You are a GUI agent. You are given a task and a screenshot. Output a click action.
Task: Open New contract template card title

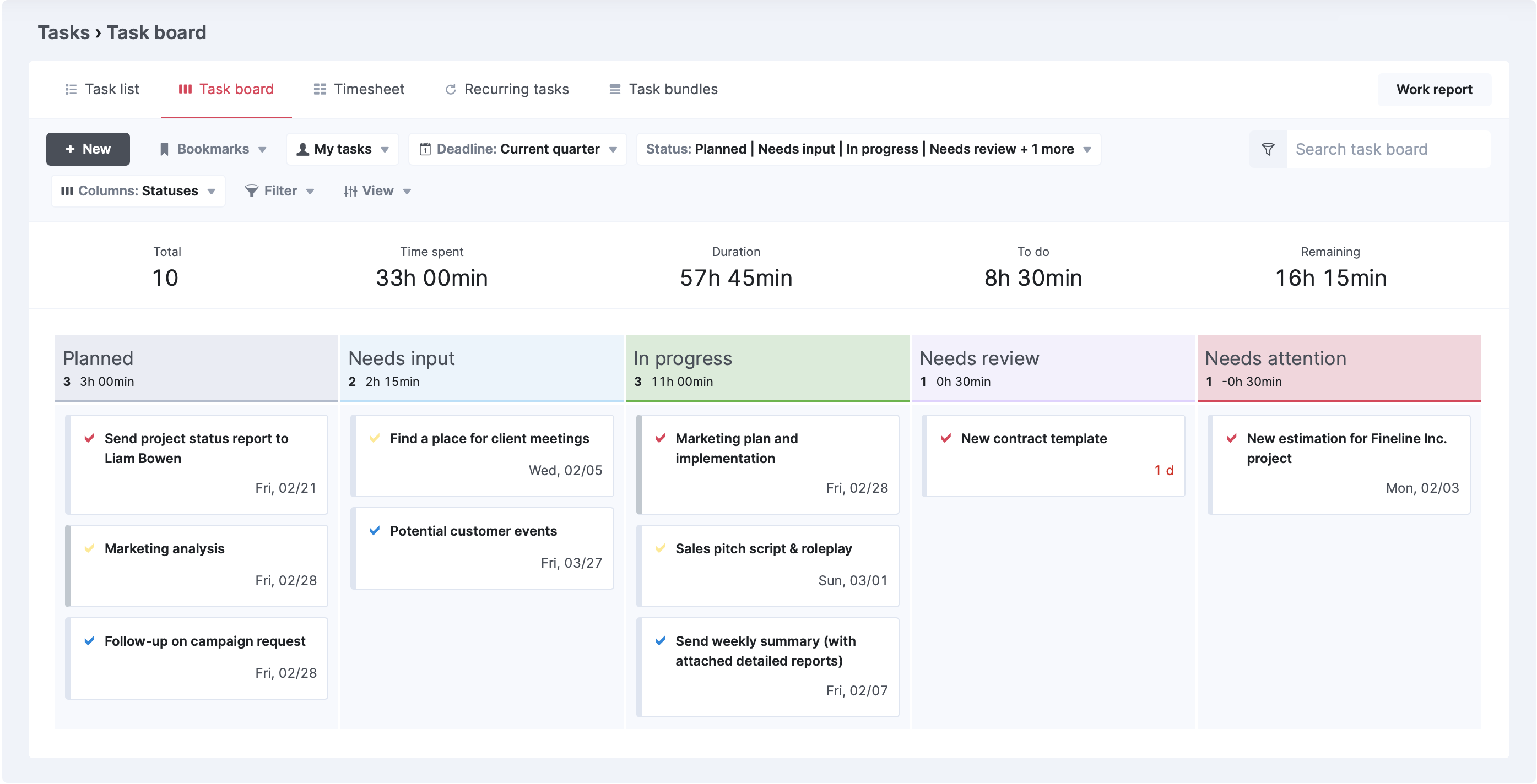[1034, 438]
